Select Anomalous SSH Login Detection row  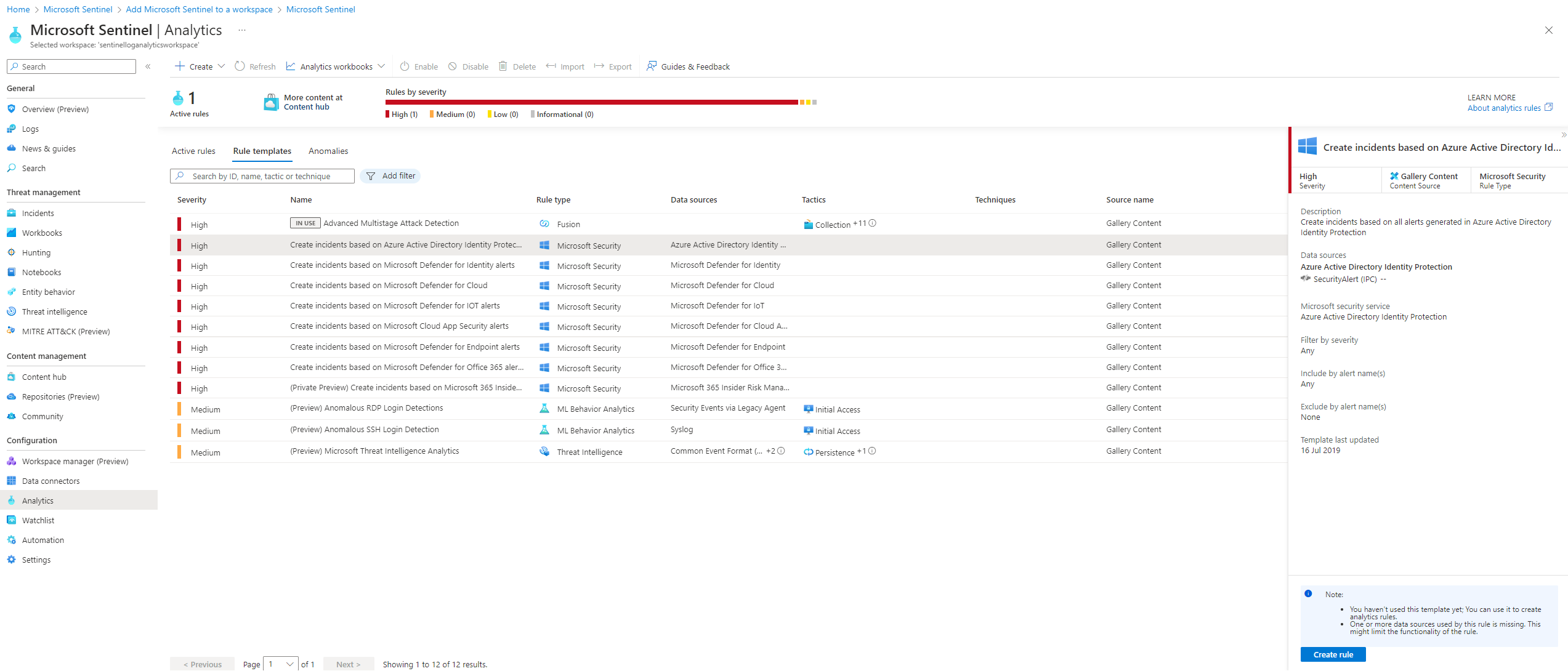(x=728, y=430)
